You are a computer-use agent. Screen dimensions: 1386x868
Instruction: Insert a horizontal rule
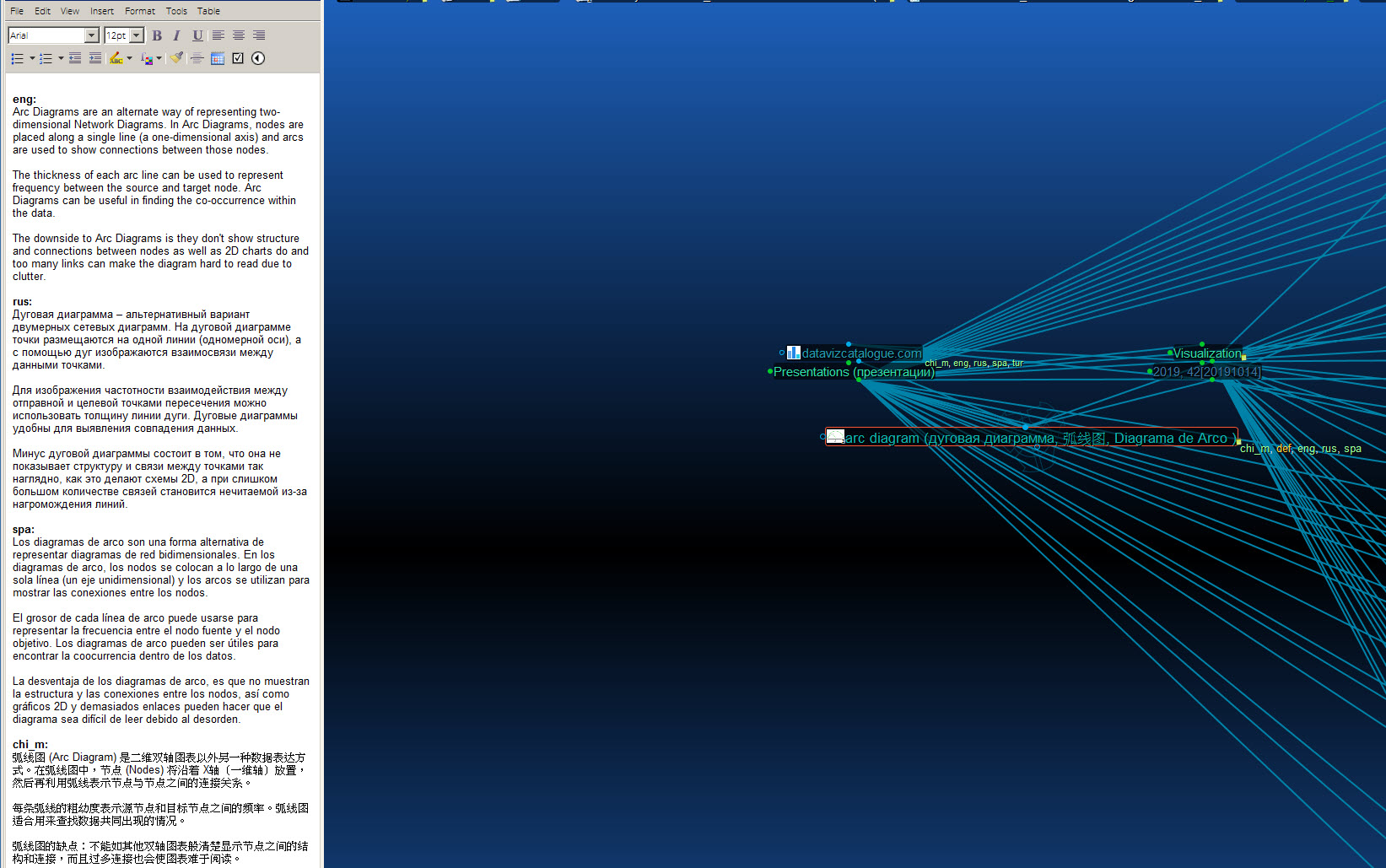197,57
